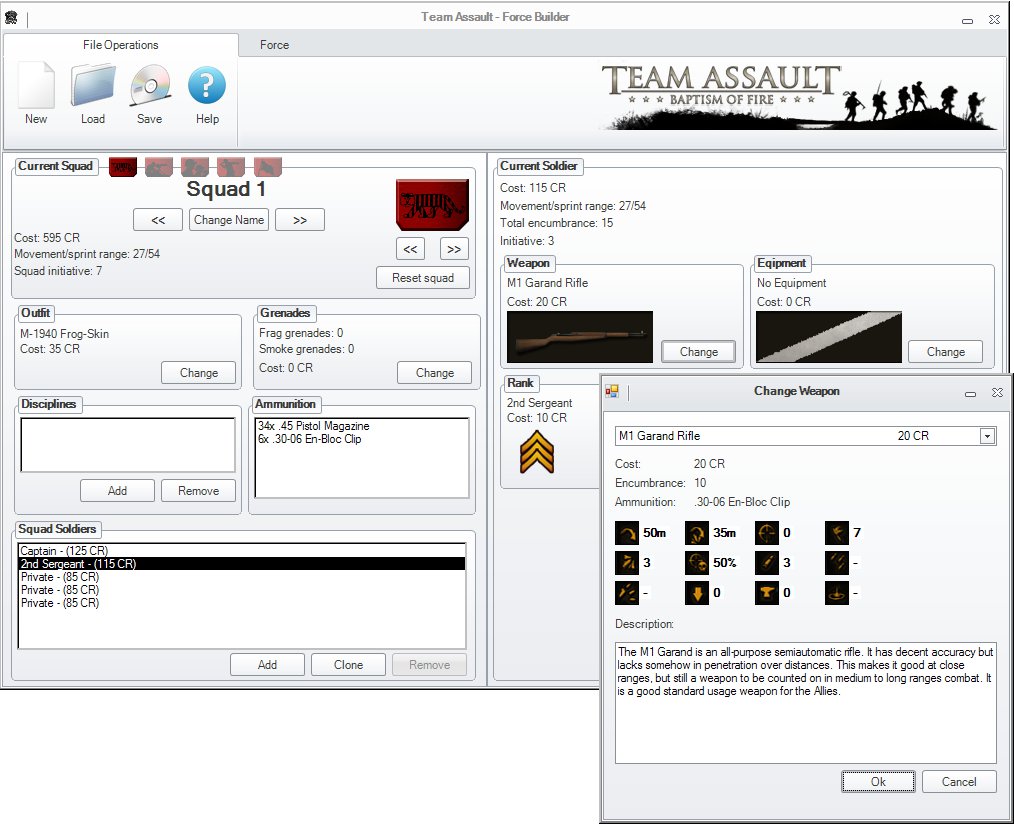Click the effective range stat icon in Change Weapon
Screen dimensions: 1014x824
point(626,533)
